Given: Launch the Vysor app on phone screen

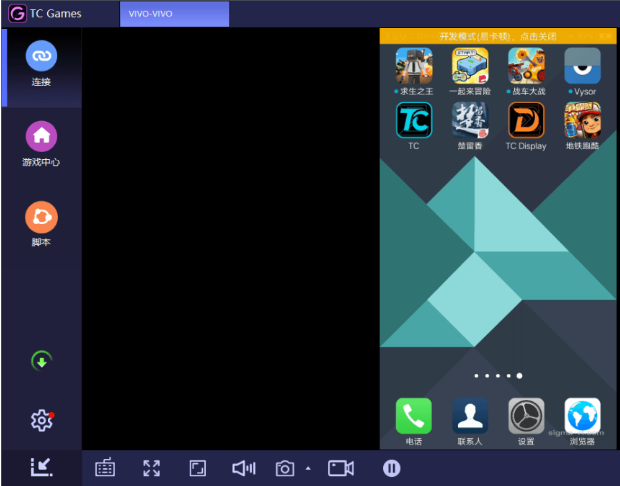Looking at the screenshot, I should tap(582, 67).
